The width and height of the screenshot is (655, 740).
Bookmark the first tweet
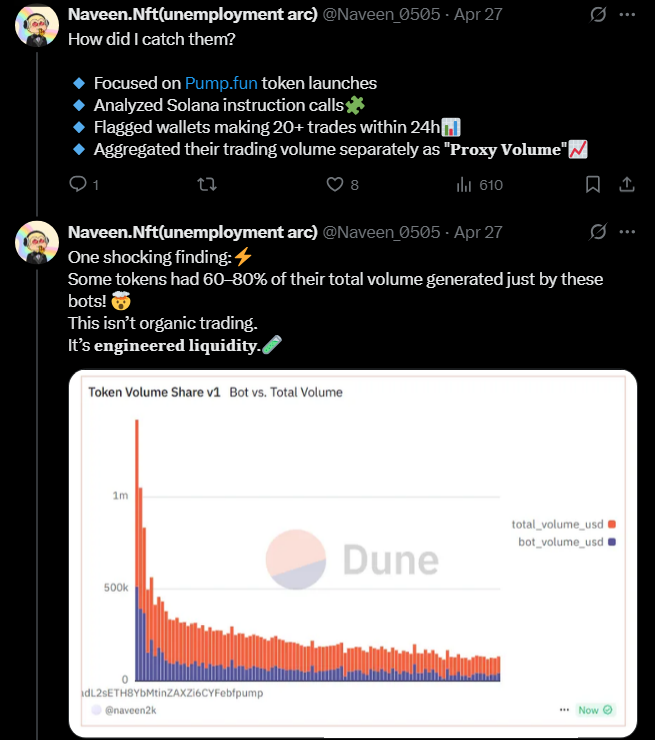tap(593, 184)
